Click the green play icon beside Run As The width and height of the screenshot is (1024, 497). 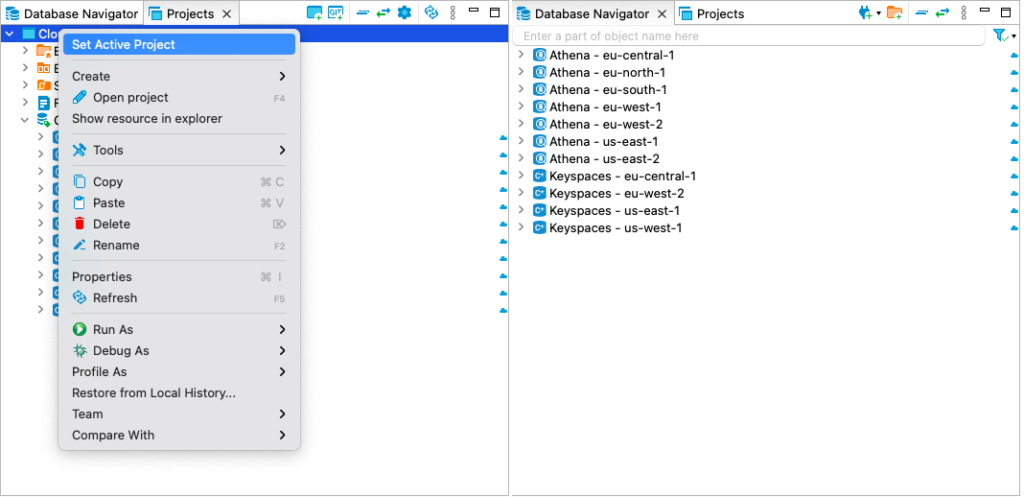[80, 330]
